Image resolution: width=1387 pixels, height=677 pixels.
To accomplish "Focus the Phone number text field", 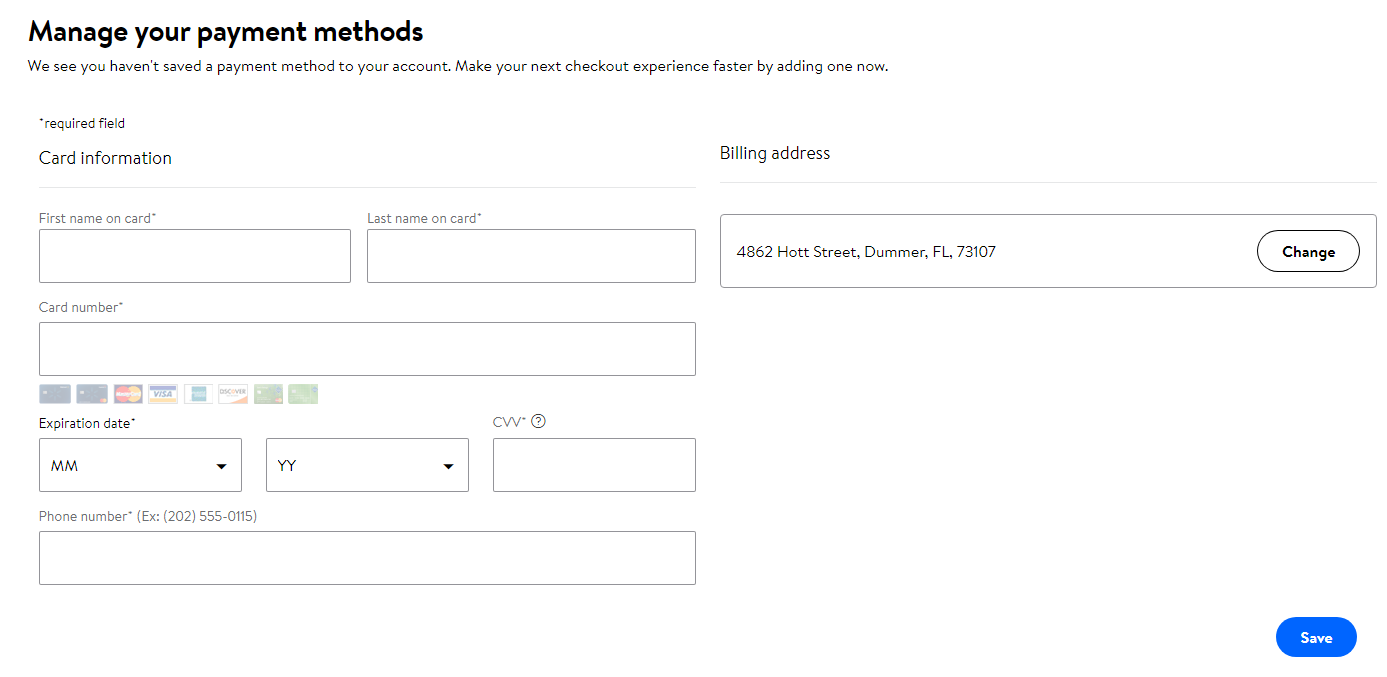I will click(367, 558).
